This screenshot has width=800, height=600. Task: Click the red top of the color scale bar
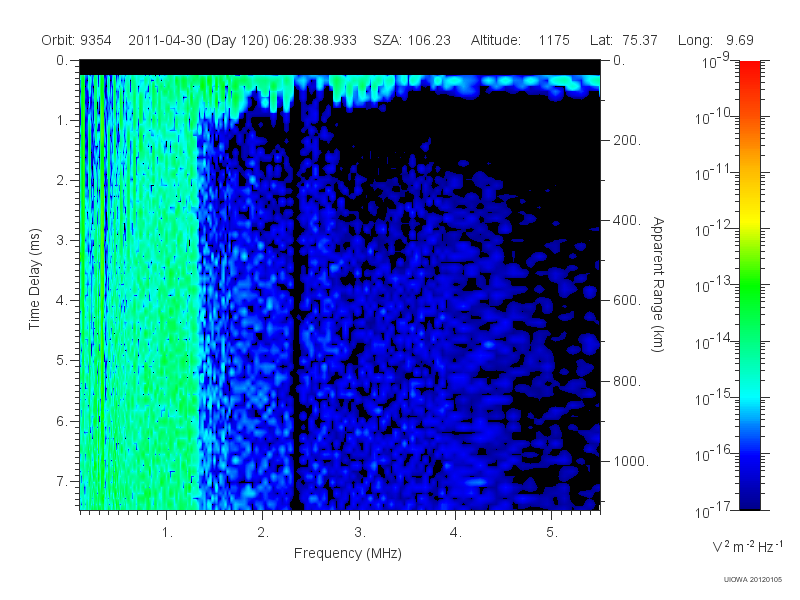750,69
